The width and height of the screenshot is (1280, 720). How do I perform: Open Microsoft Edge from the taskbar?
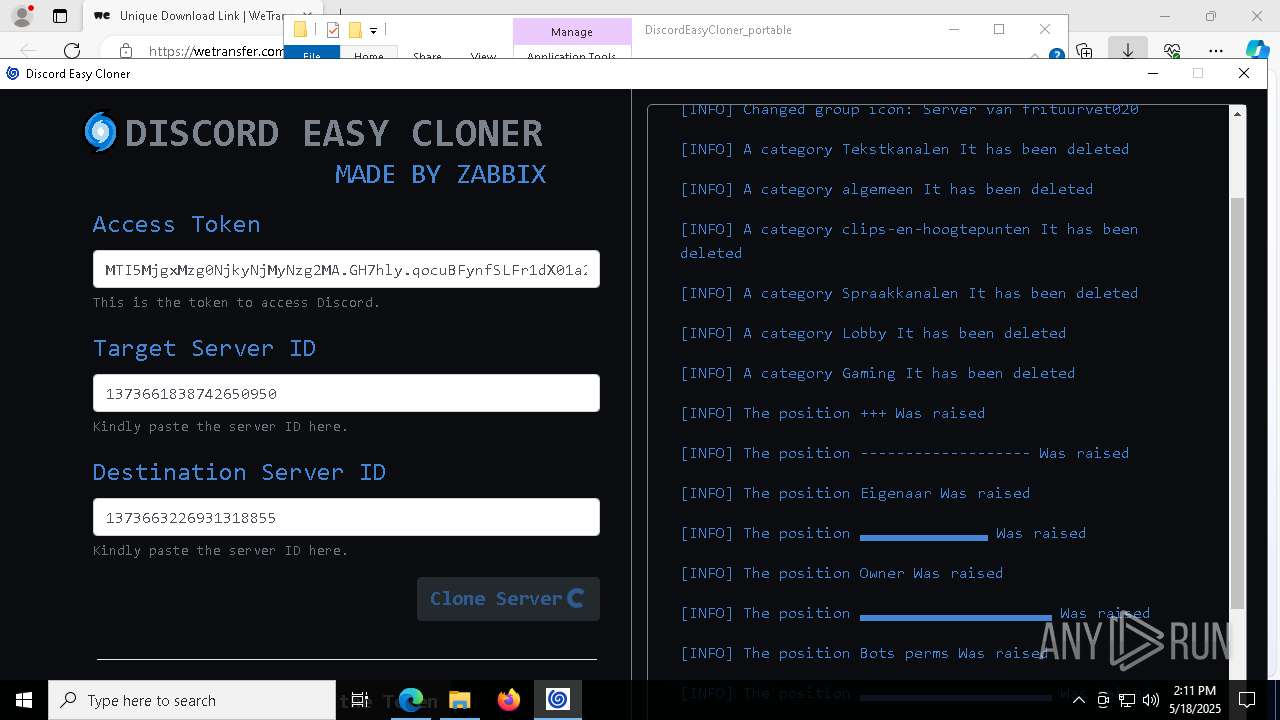tap(411, 700)
